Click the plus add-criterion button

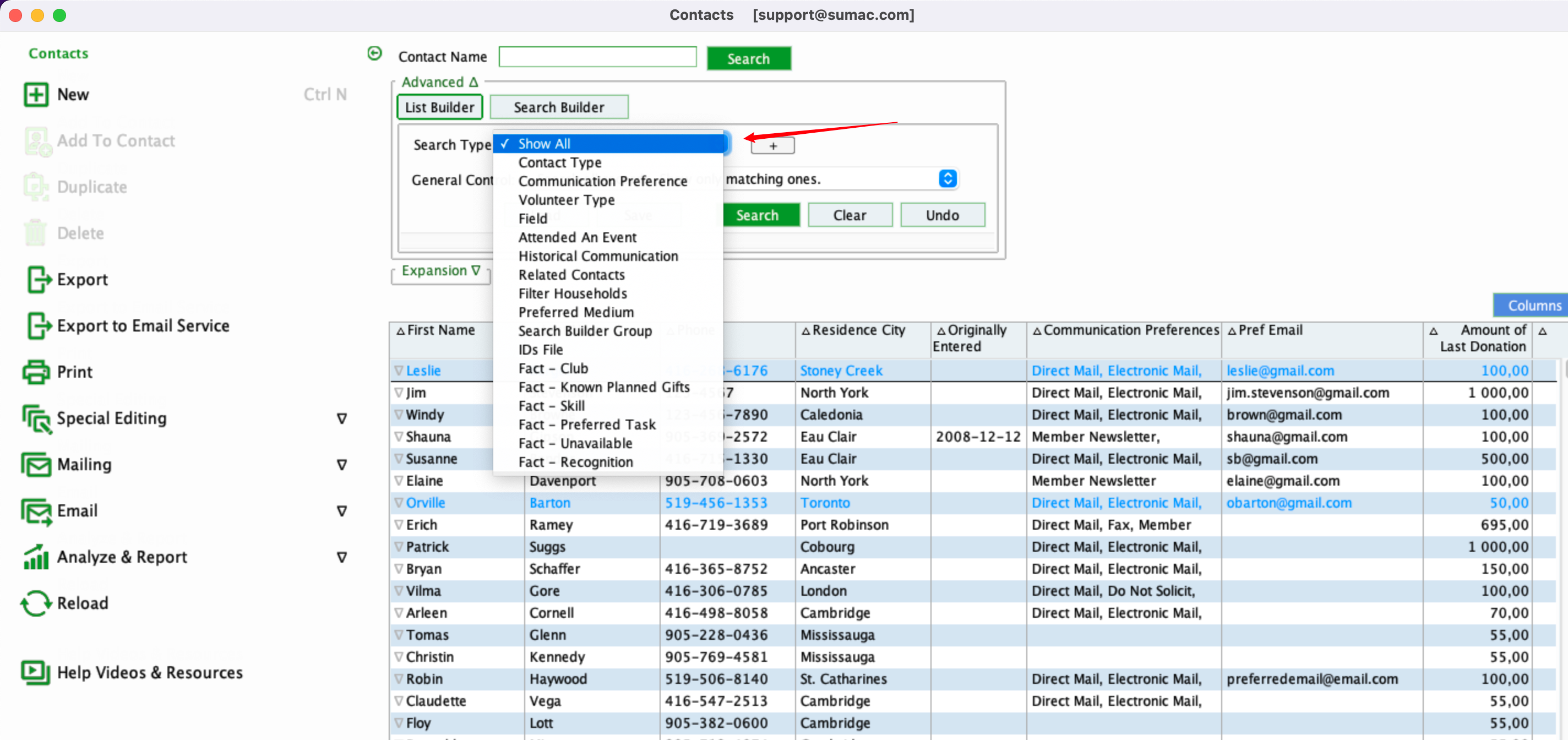(x=772, y=146)
